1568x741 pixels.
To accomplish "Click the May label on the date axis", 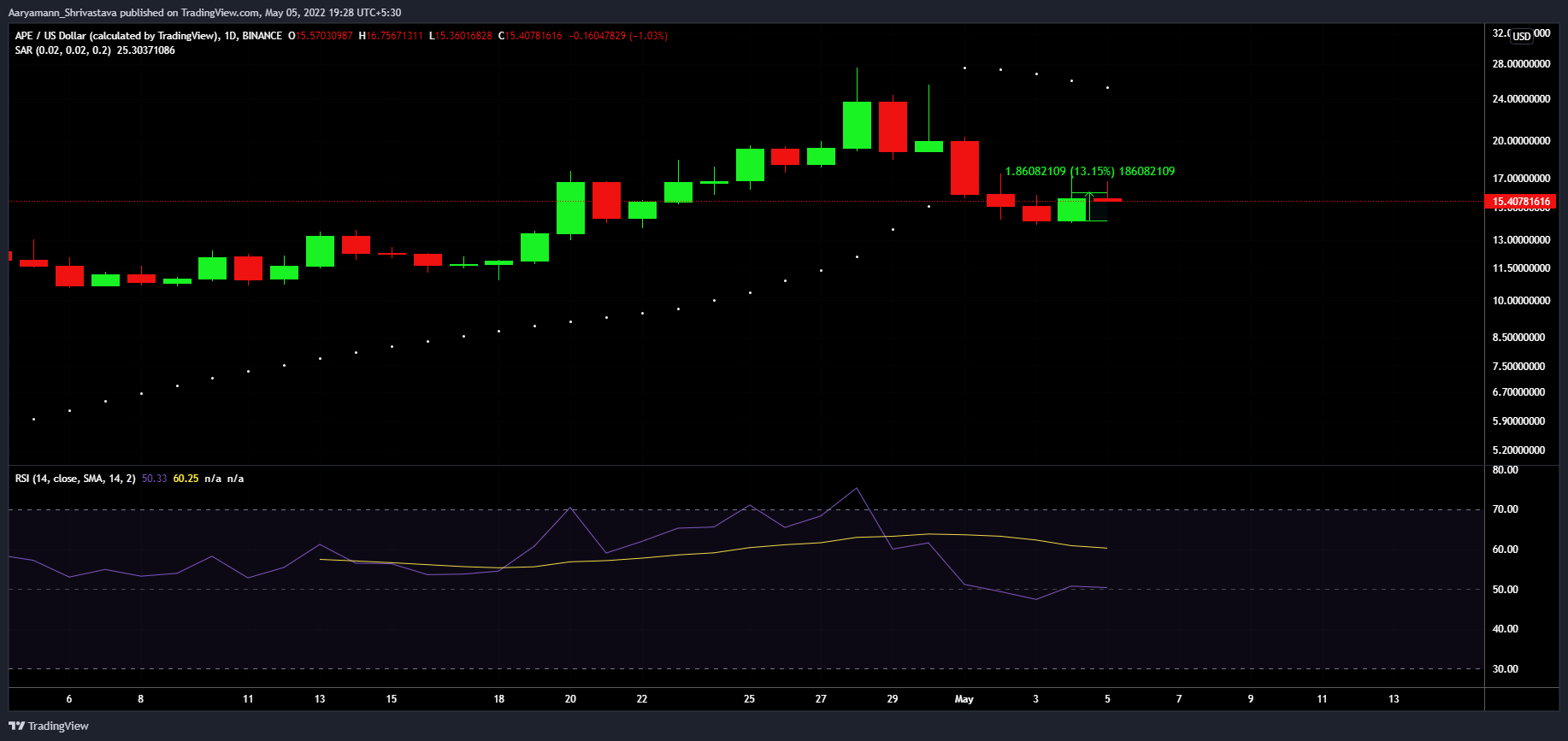I will (x=964, y=699).
